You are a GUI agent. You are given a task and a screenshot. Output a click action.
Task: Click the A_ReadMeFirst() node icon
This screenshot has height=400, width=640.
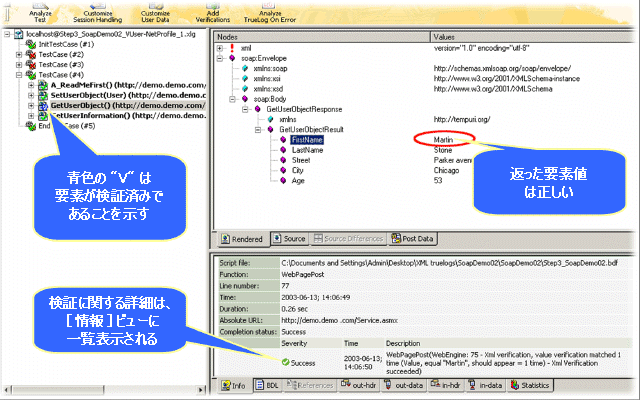41,86
